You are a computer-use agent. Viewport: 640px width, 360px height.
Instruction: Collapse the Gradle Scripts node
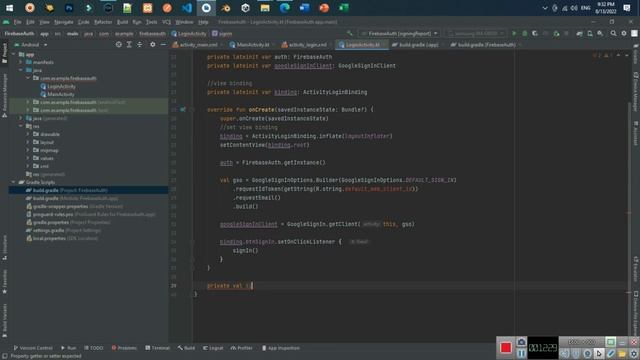13,182
